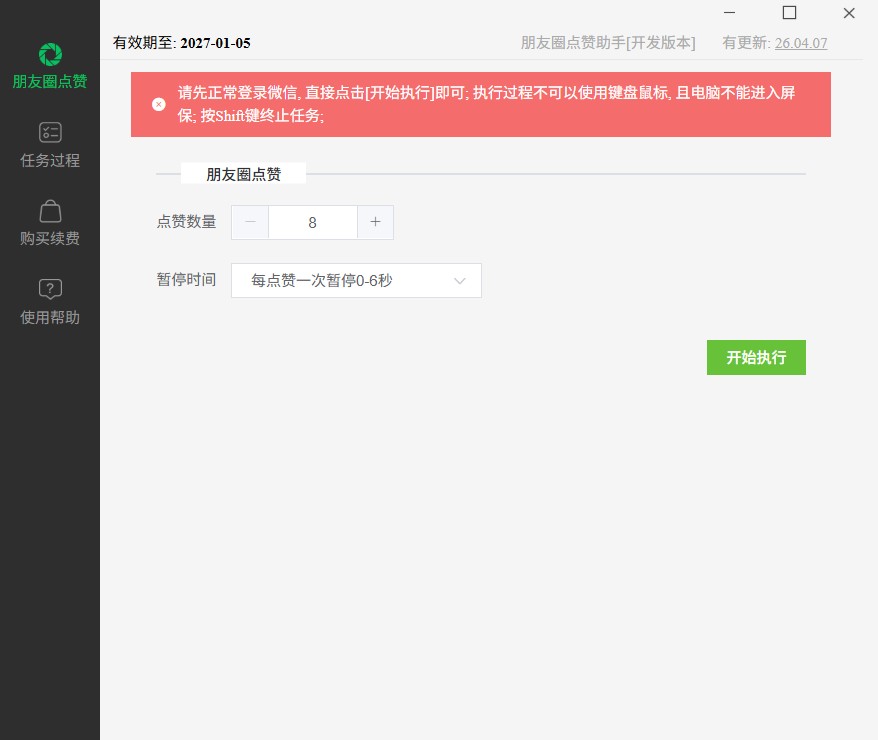This screenshot has height=740, width=878.
Task: Close the application window
Action: (x=849, y=13)
